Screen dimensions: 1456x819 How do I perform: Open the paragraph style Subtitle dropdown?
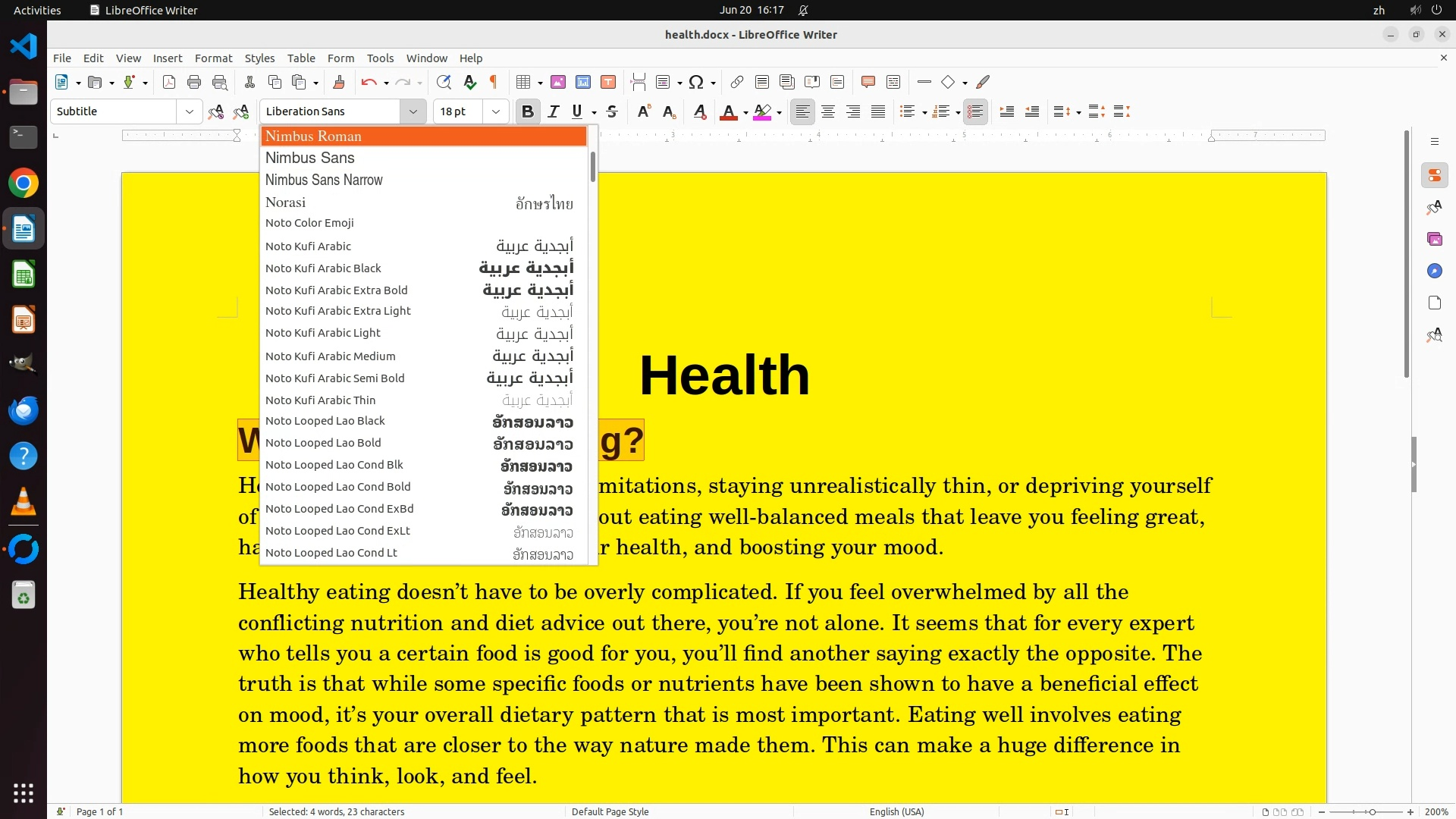click(x=189, y=111)
